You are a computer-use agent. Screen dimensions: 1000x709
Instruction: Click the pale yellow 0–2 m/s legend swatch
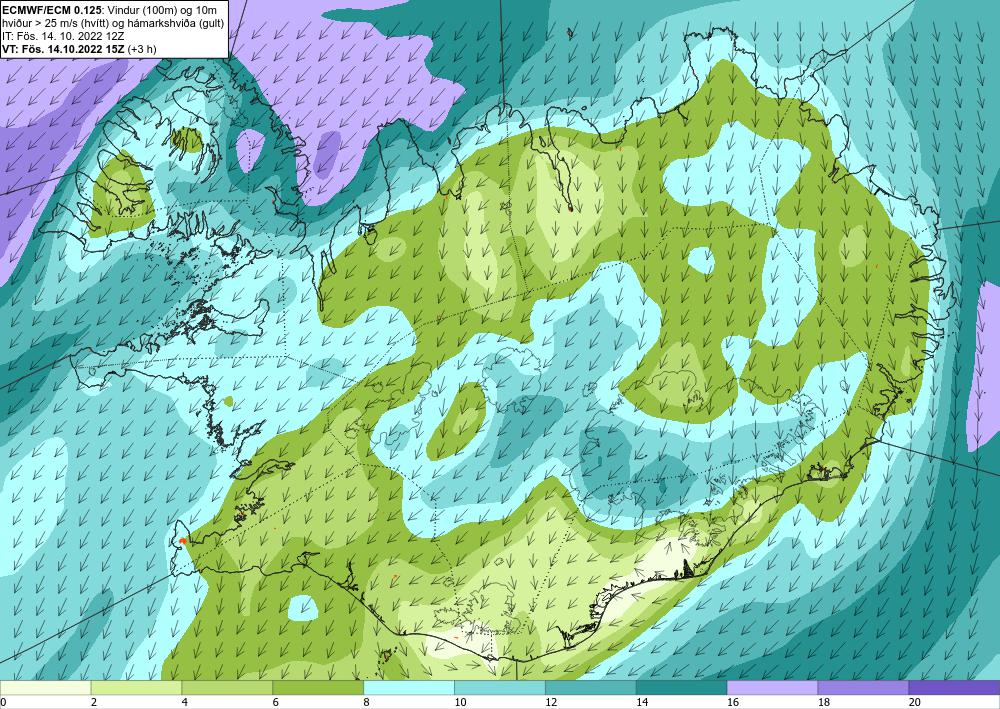[x=45, y=688]
